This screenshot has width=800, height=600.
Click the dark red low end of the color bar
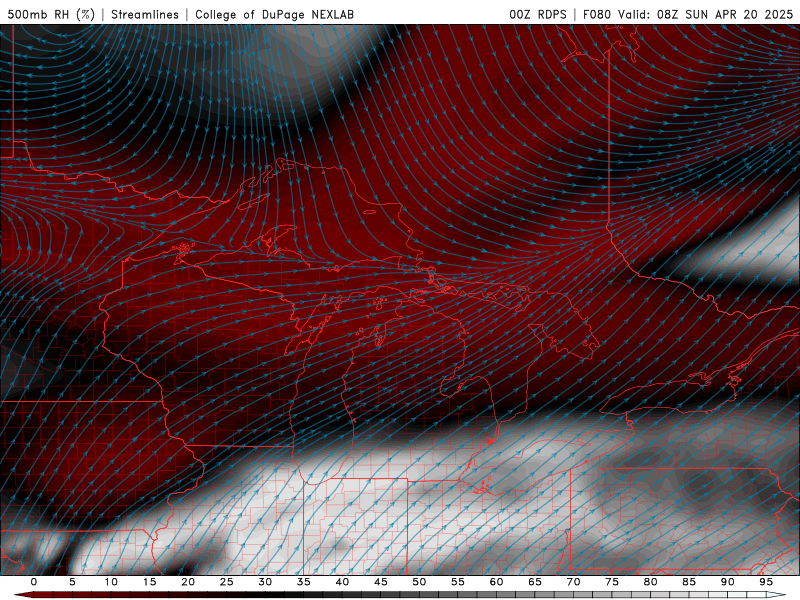coord(23,595)
